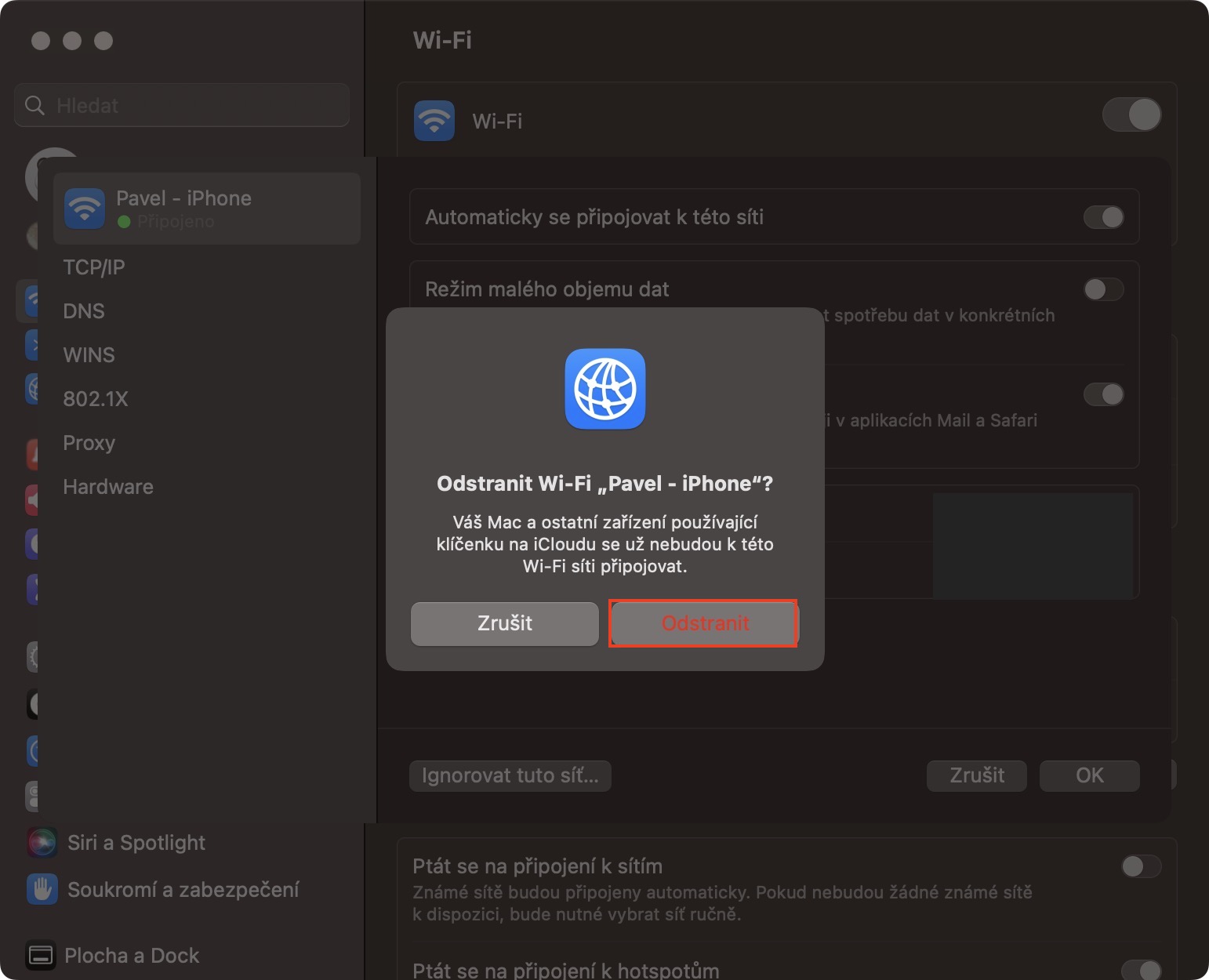The image size is (1209, 980).
Task: Click Zrušit in the removal confirmation dialog
Action: (x=505, y=623)
